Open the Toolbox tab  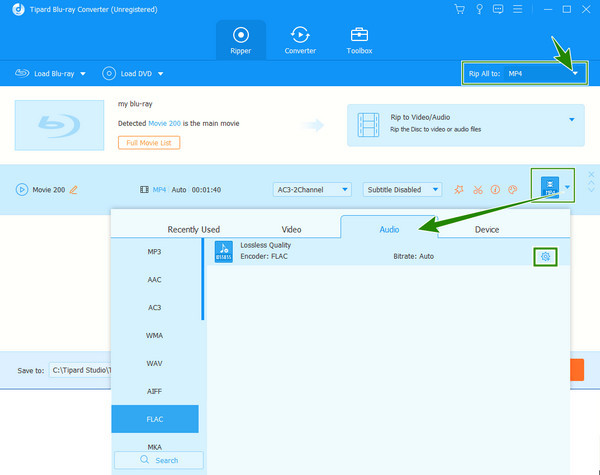[359, 41]
